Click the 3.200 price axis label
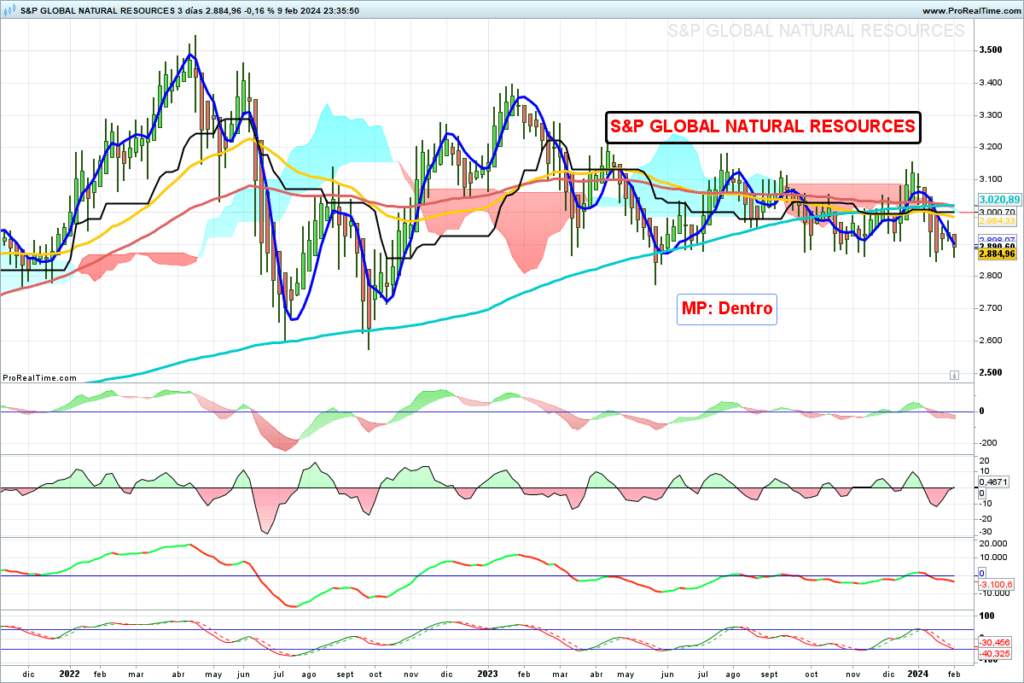 991,147
